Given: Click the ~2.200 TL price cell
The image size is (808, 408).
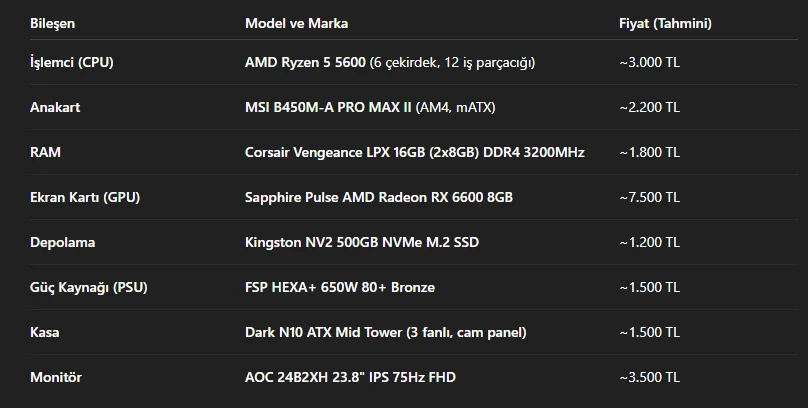Looking at the screenshot, I should click(649, 108).
